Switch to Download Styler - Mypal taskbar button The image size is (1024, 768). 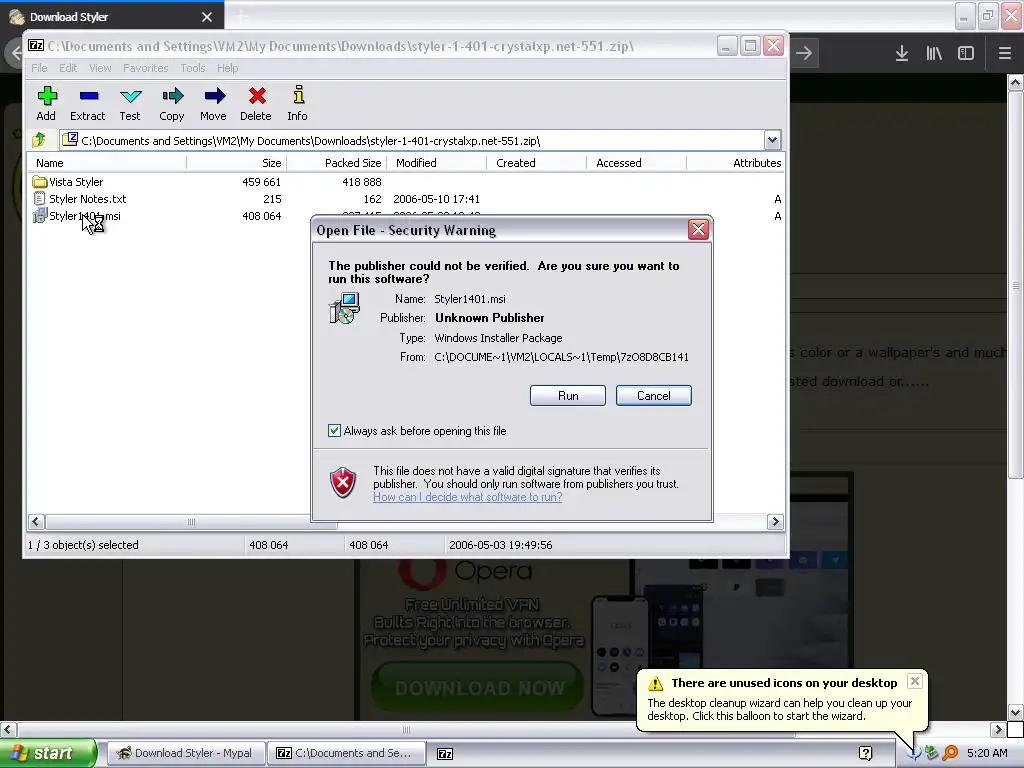tap(185, 753)
